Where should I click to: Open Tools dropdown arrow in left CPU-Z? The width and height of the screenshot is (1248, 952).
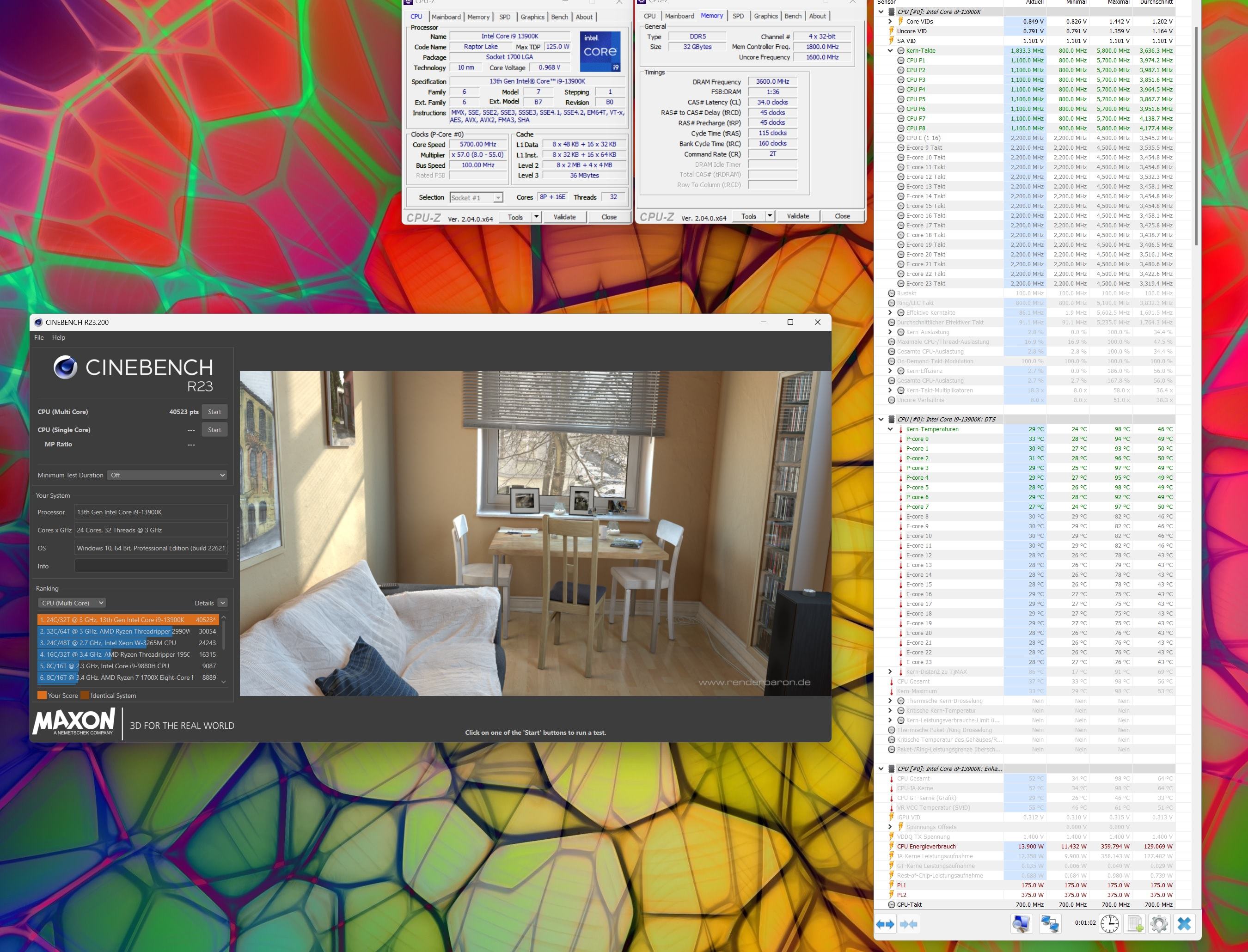click(x=536, y=216)
